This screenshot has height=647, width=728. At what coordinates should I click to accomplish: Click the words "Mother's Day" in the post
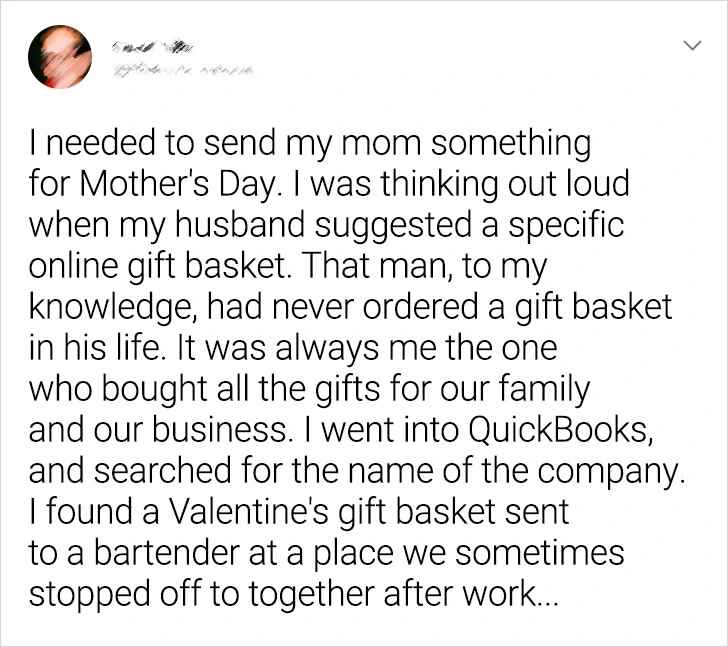146,187
